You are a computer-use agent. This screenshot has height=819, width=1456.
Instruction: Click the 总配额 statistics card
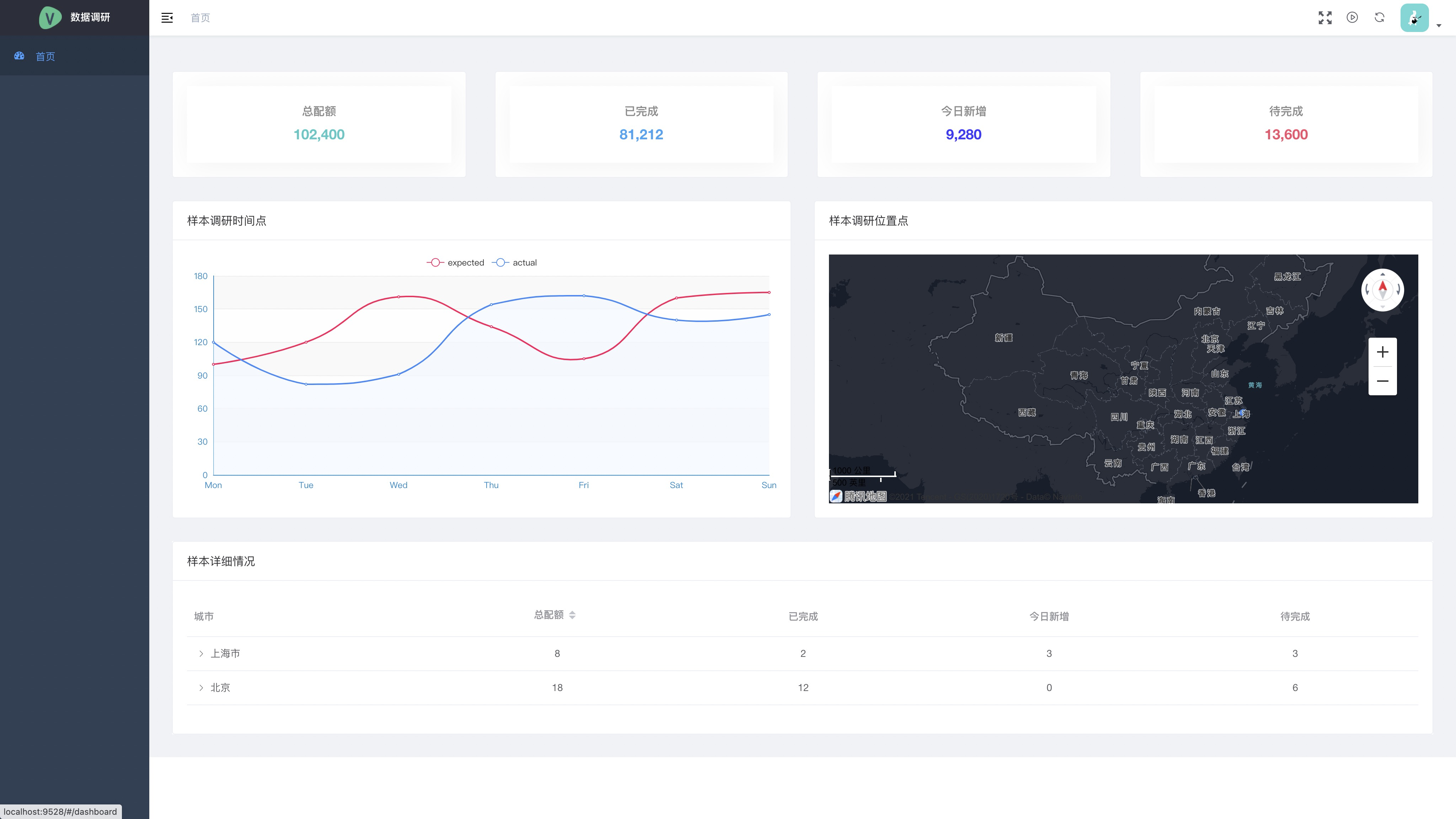pos(319,124)
